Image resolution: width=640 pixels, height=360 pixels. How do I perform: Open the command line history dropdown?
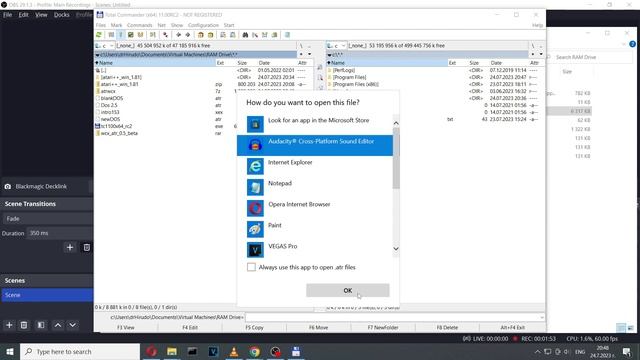(x=542, y=317)
